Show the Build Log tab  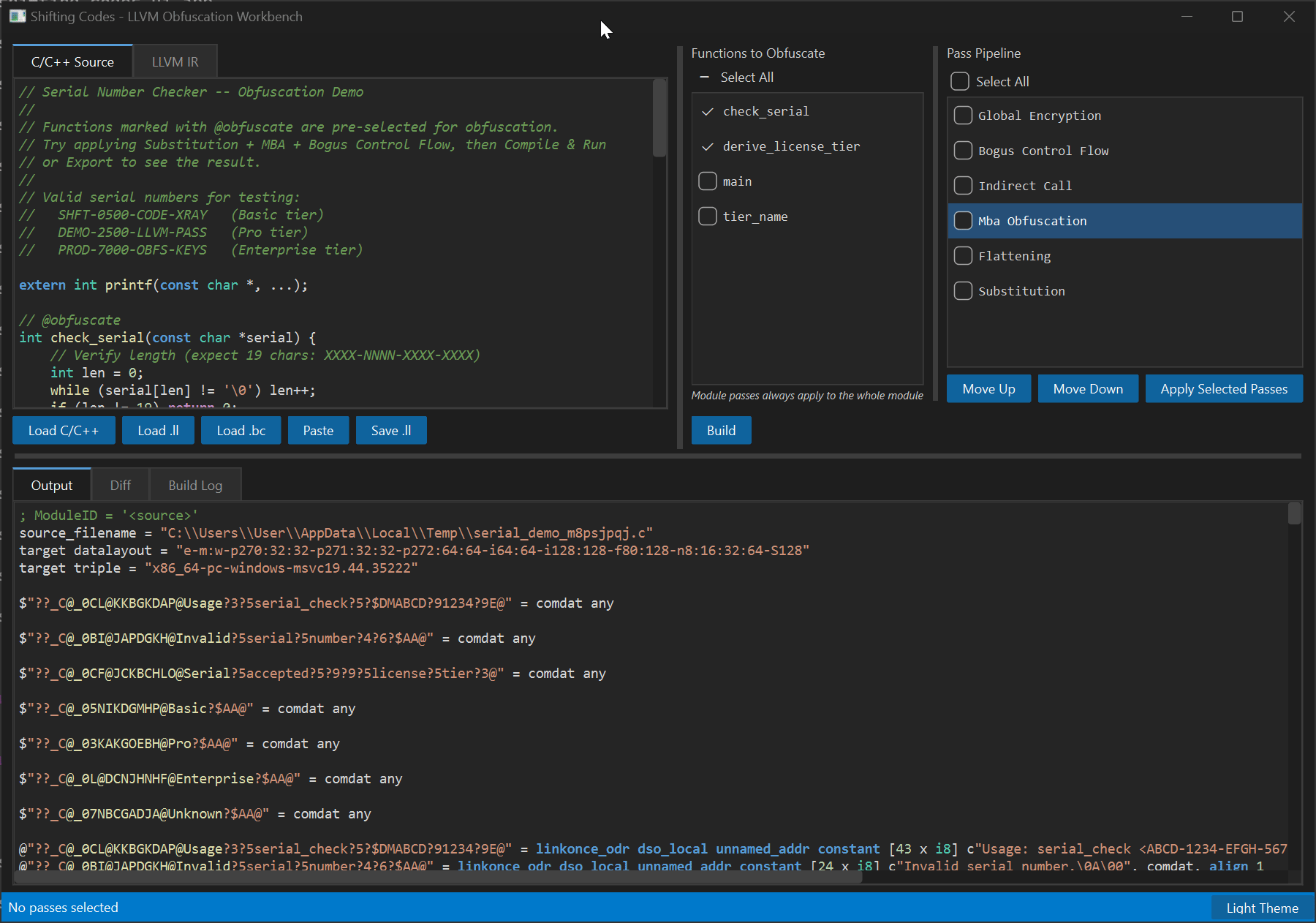tap(195, 486)
